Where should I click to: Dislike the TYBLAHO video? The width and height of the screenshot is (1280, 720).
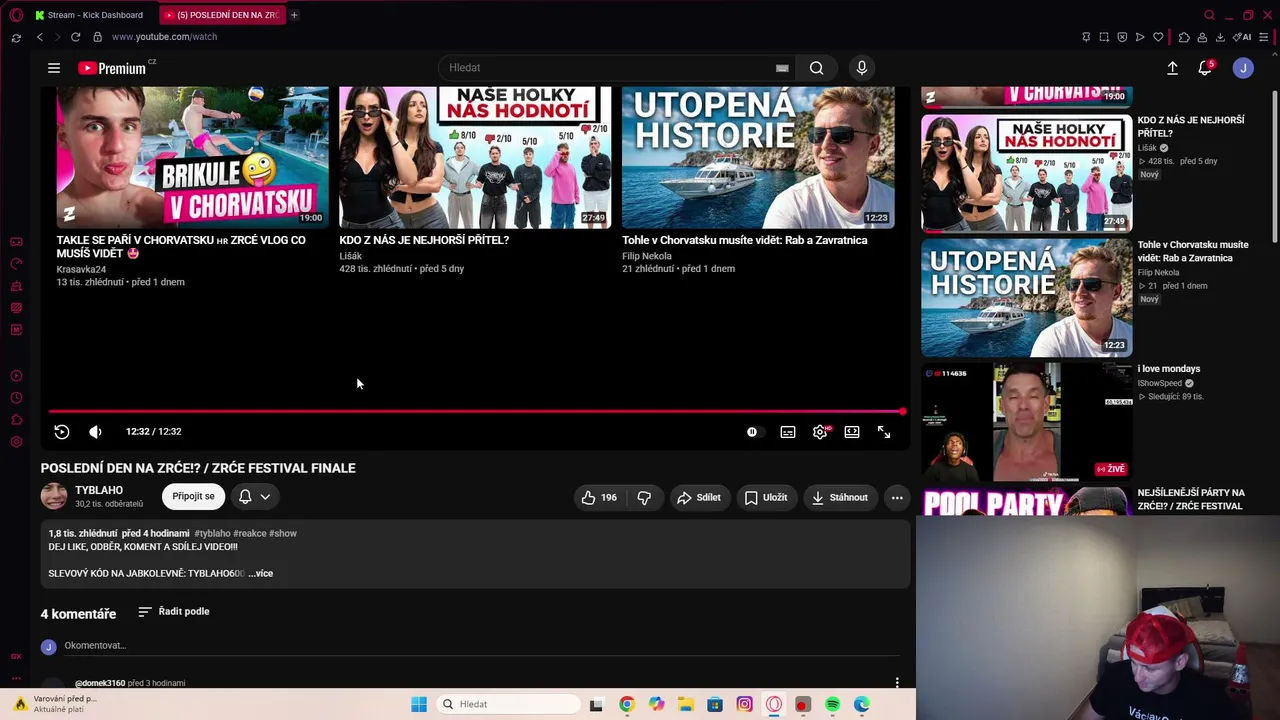[644, 497]
